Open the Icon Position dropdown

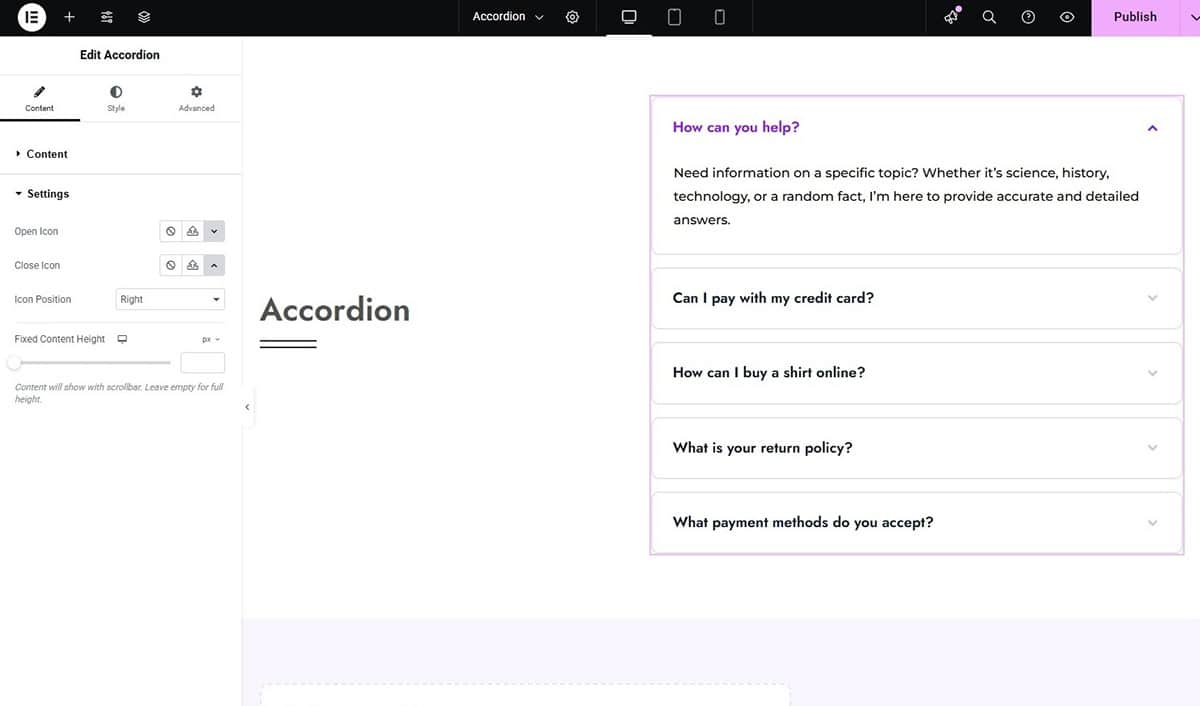tap(171, 299)
